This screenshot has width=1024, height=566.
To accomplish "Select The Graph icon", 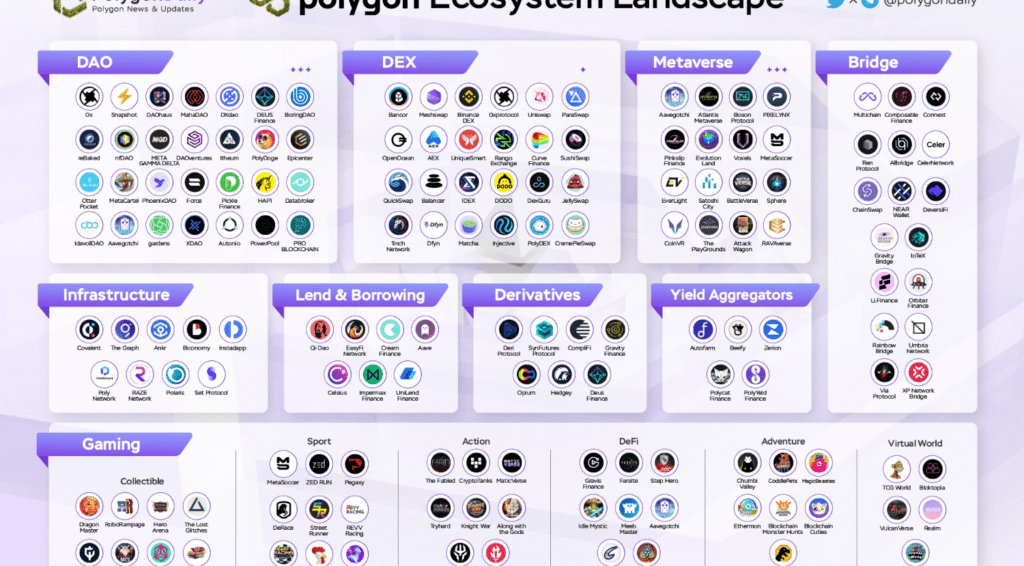I will (x=124, y=330).
